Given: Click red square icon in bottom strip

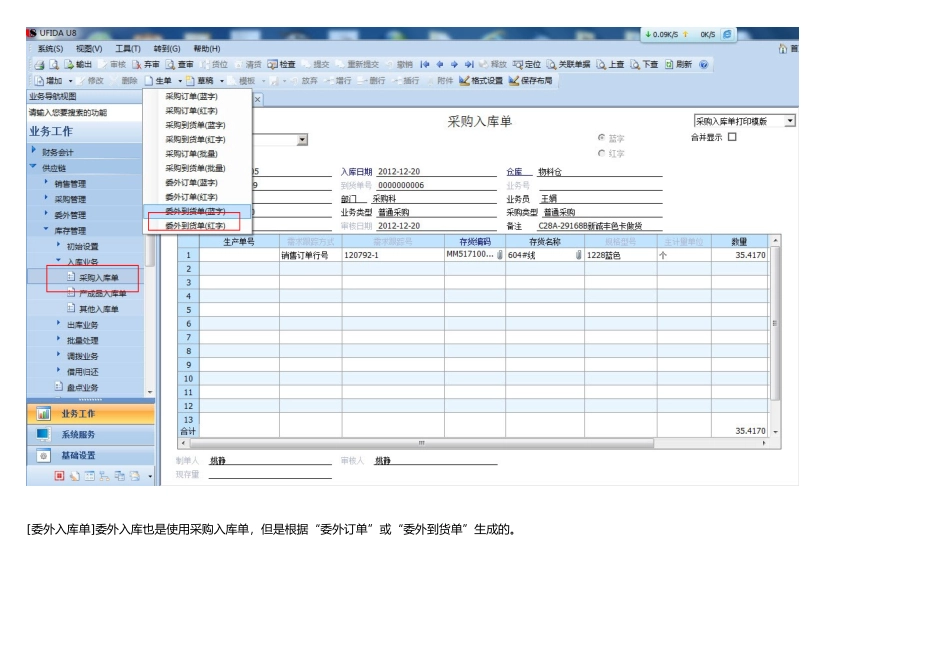Looking at the screenshot, I should click(x=59, y=476).
